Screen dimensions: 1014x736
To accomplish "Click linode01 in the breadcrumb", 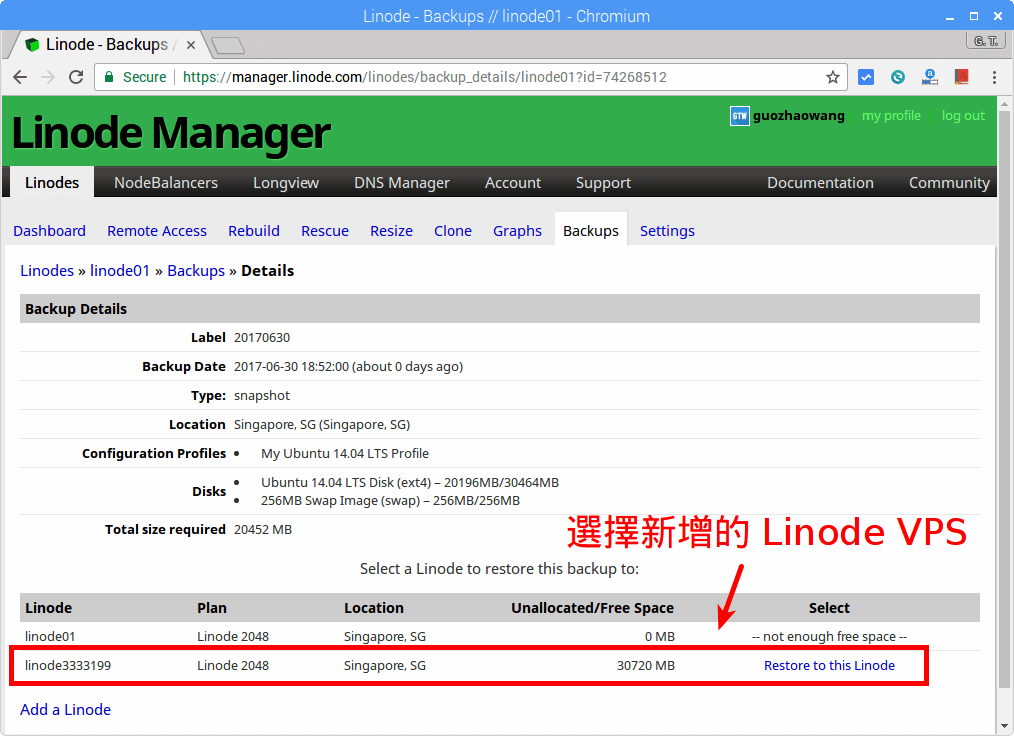I will pos(120,271).
